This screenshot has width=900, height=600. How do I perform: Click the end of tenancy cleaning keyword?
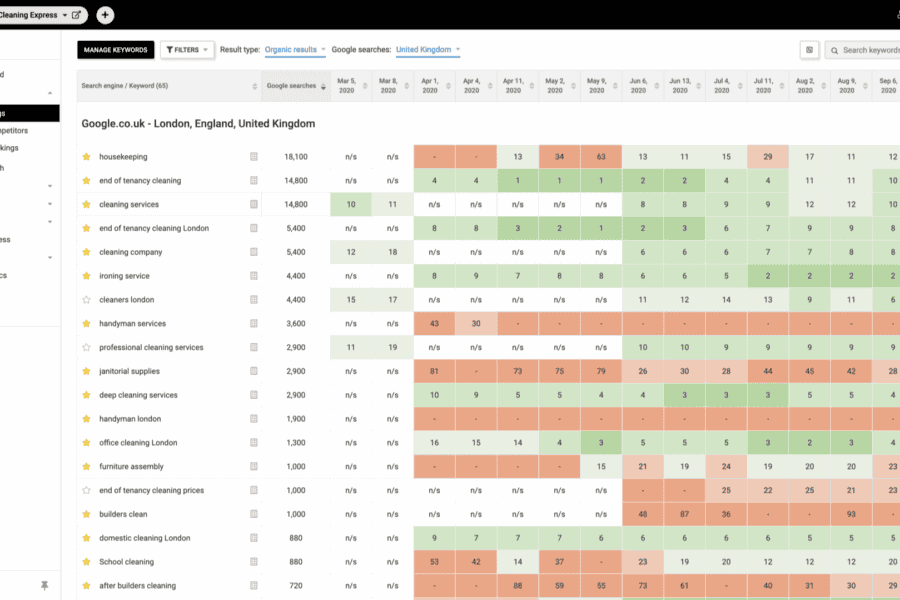pyautogui.click(x=140, y=181)
